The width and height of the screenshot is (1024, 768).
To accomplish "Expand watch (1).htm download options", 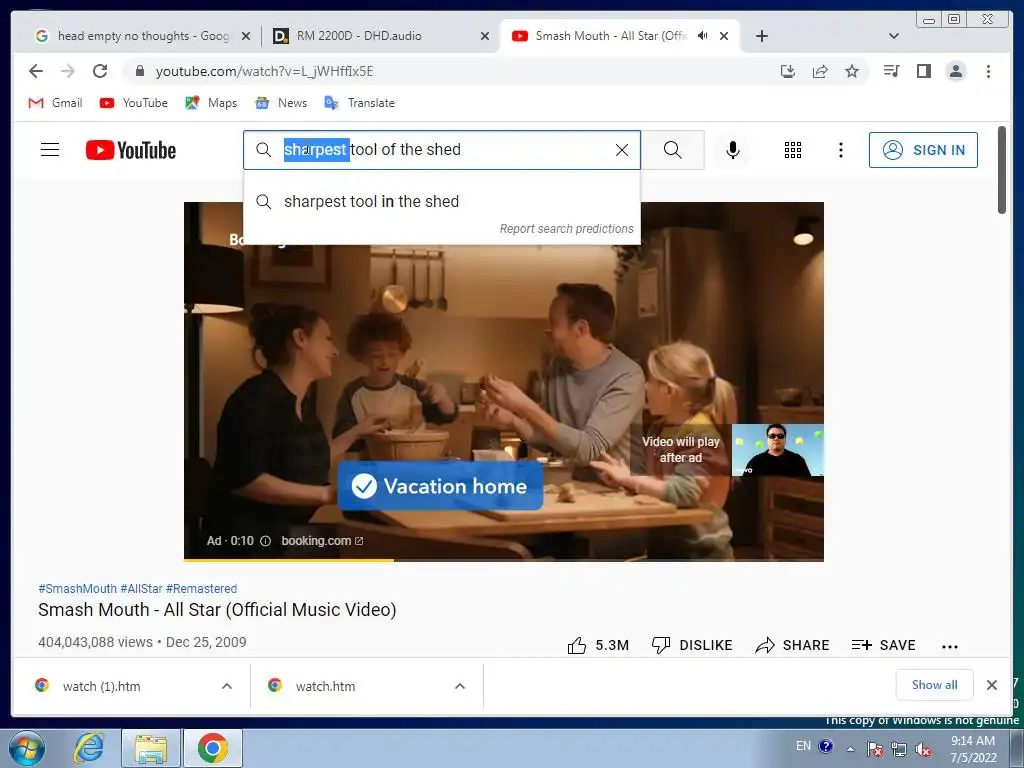I will [x=227, y=686].
